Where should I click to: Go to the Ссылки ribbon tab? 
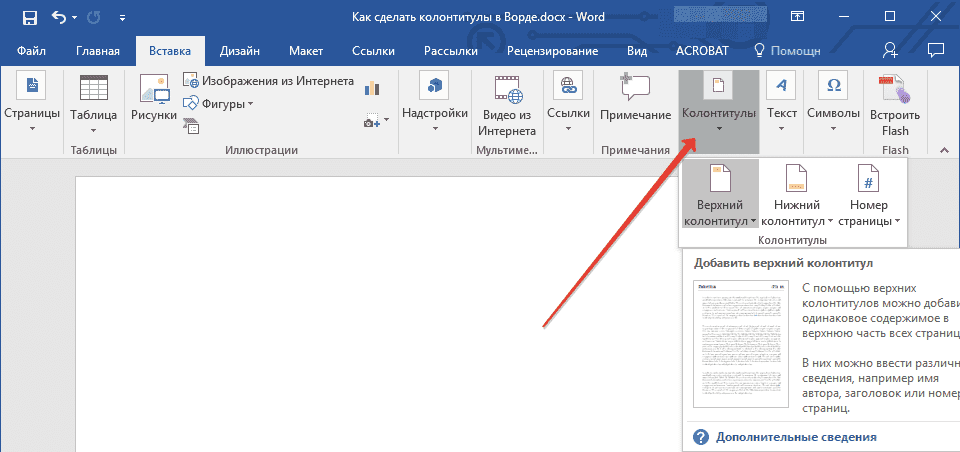coord(373,51)
